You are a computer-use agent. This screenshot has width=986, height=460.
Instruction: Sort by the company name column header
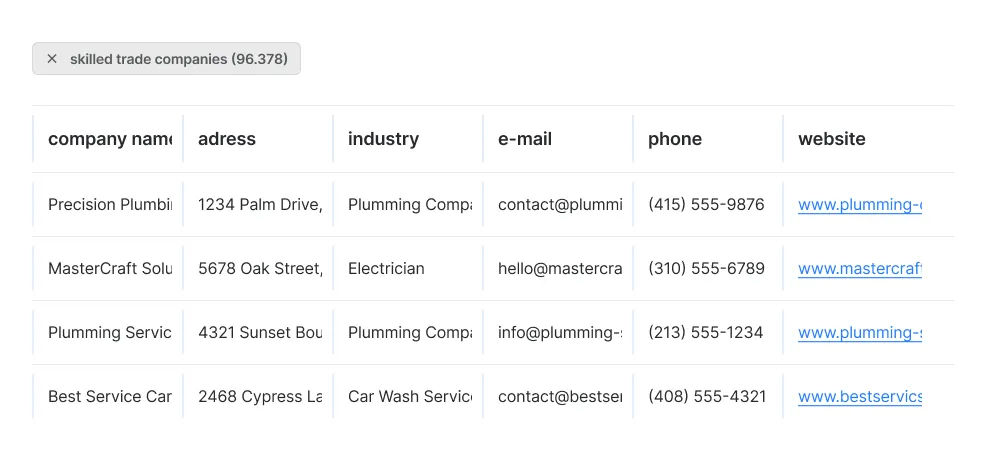[109, 139]
